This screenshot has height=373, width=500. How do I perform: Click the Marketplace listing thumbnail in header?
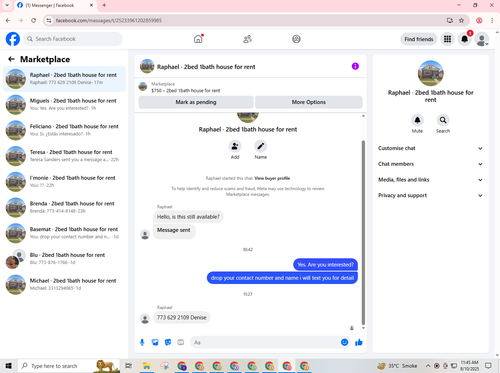pyautogui.click(x=143, y=87)
